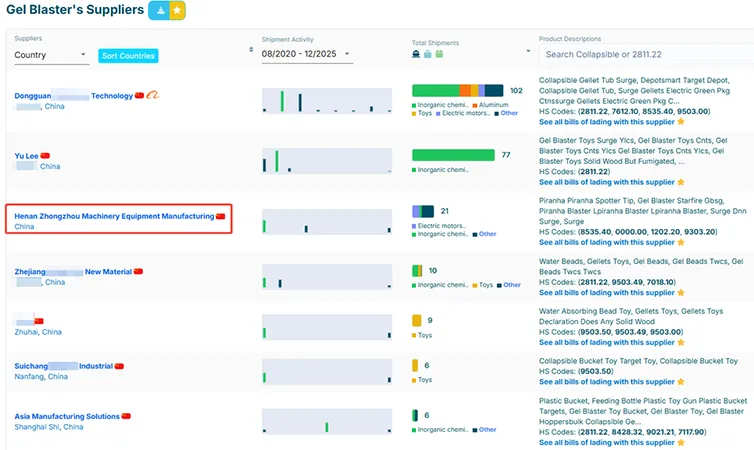The image size is (754, 450).
Task: Click the ship icon under Total Shipments
Action: coord(416,55)
